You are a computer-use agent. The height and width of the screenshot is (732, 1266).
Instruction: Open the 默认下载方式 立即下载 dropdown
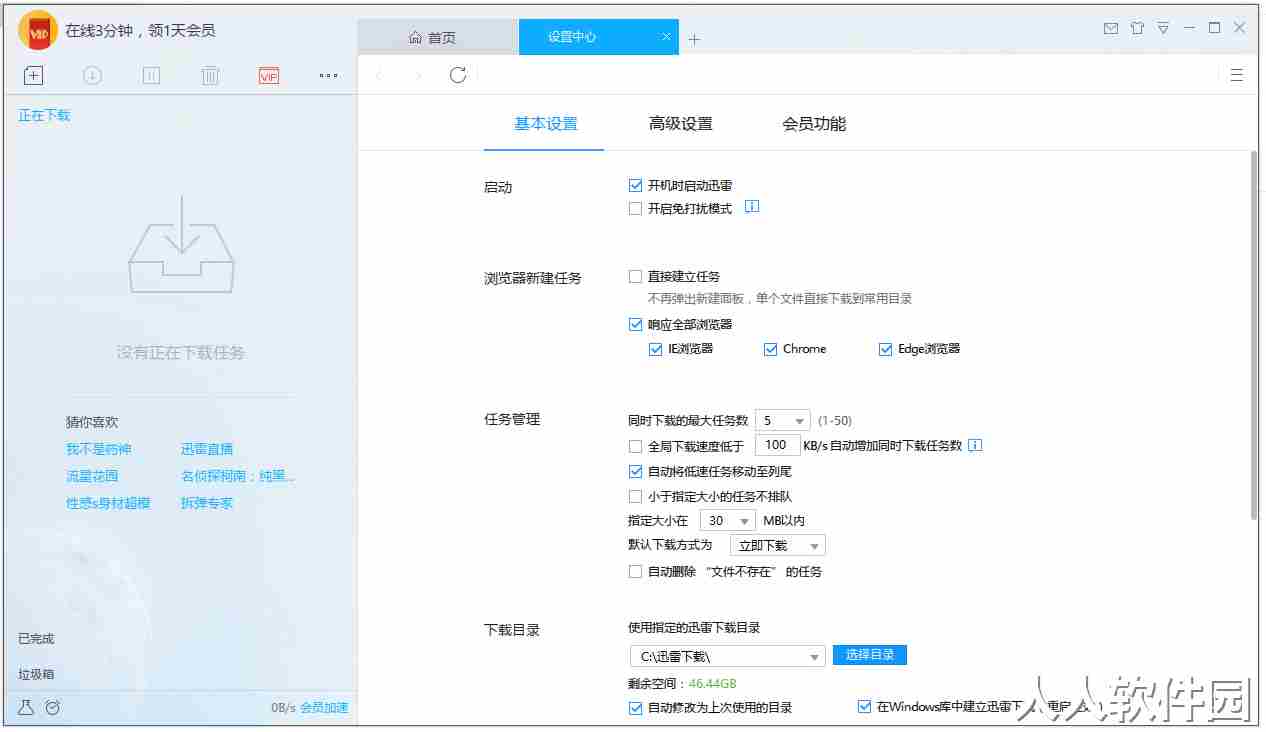[x=777, y=545]
